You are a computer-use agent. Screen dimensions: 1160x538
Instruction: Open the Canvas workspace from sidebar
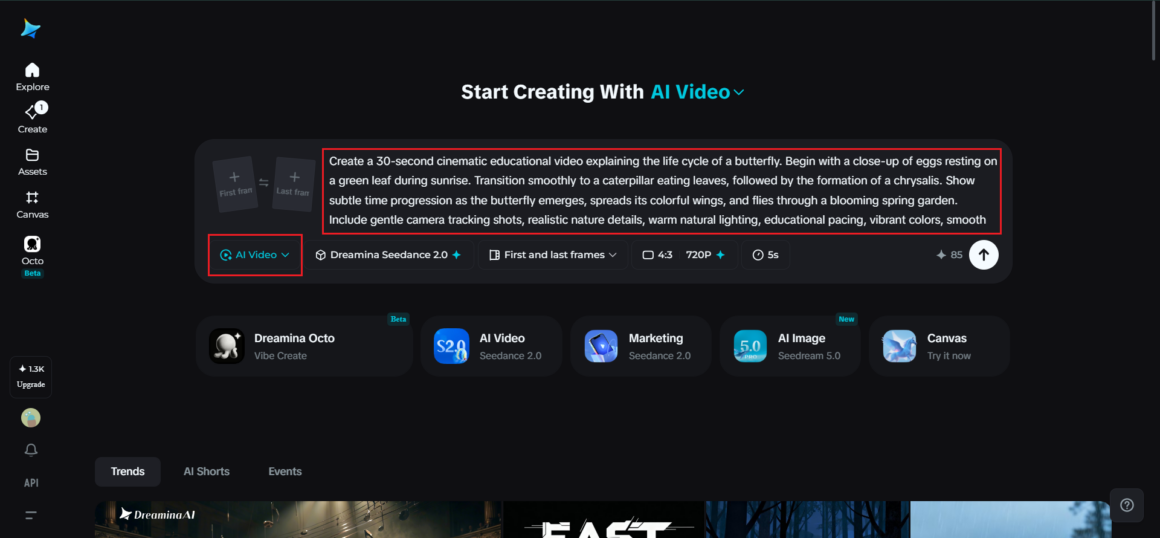pyautogui.click(x=32, y=205)
